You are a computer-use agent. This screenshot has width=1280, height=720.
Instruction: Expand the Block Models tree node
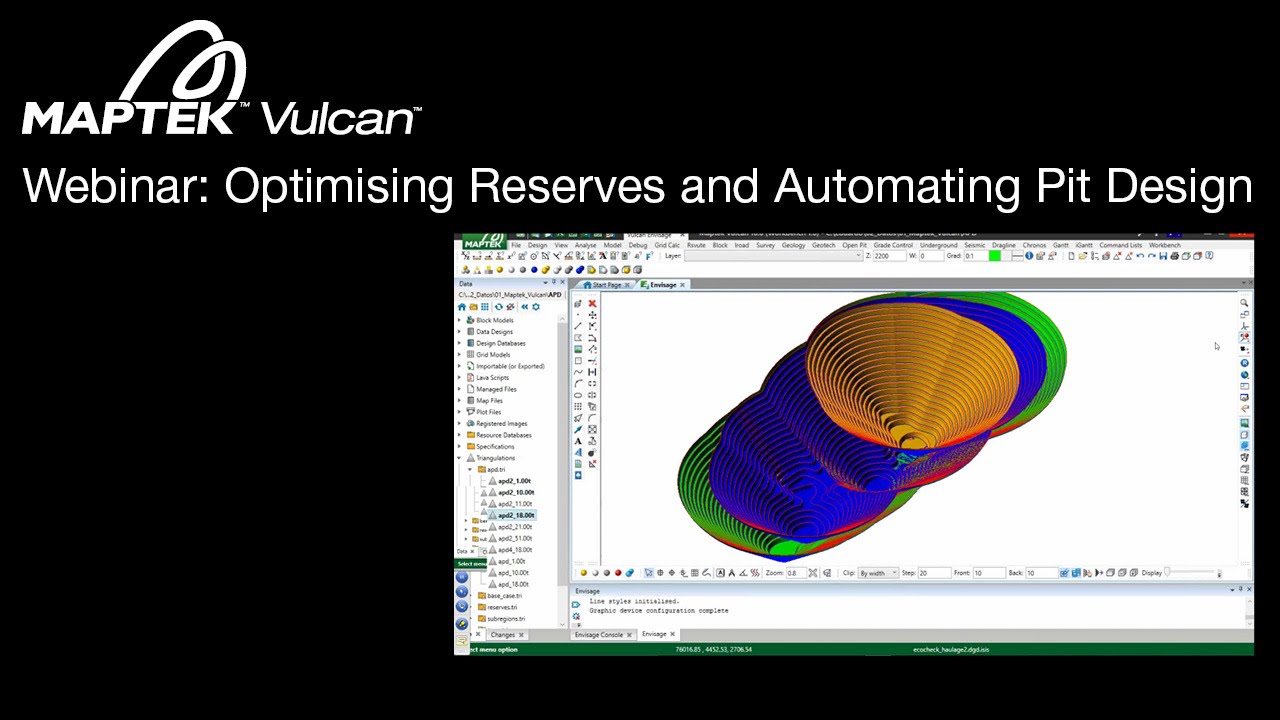point(460,320)
